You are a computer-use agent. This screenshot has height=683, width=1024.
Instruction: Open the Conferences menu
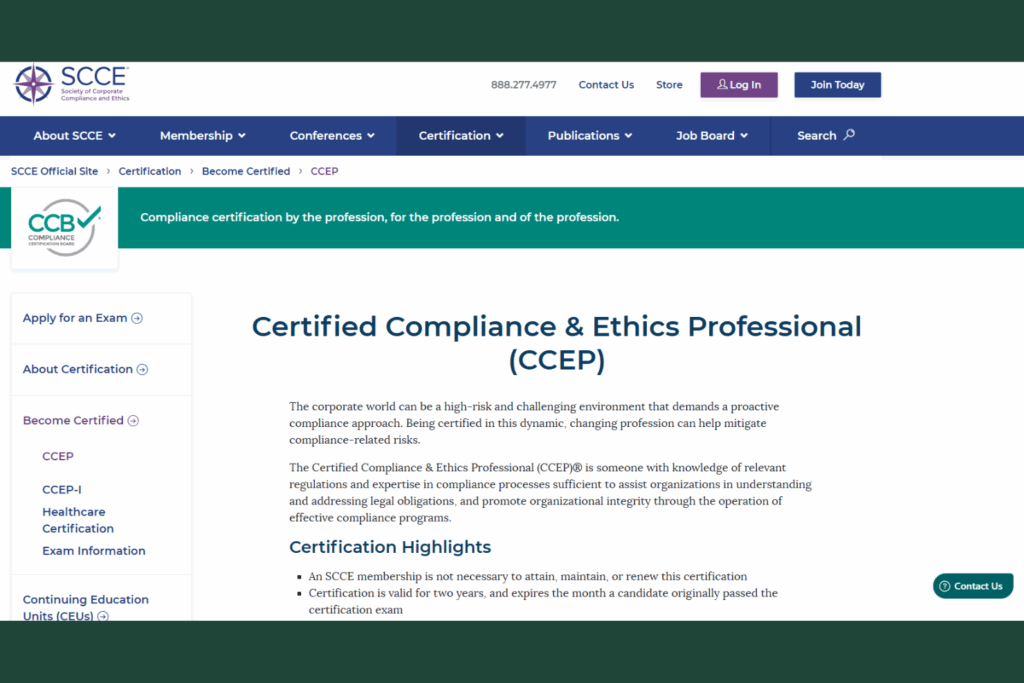(332, 136)
